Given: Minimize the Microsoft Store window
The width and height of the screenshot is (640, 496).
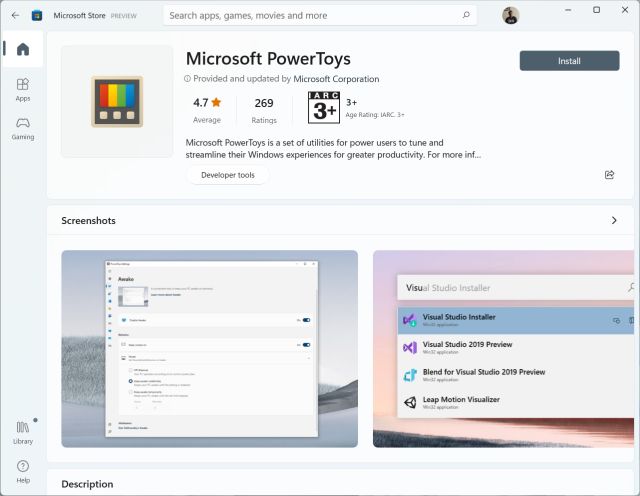Looking at the screenshot, I should (x=568, y=10).
